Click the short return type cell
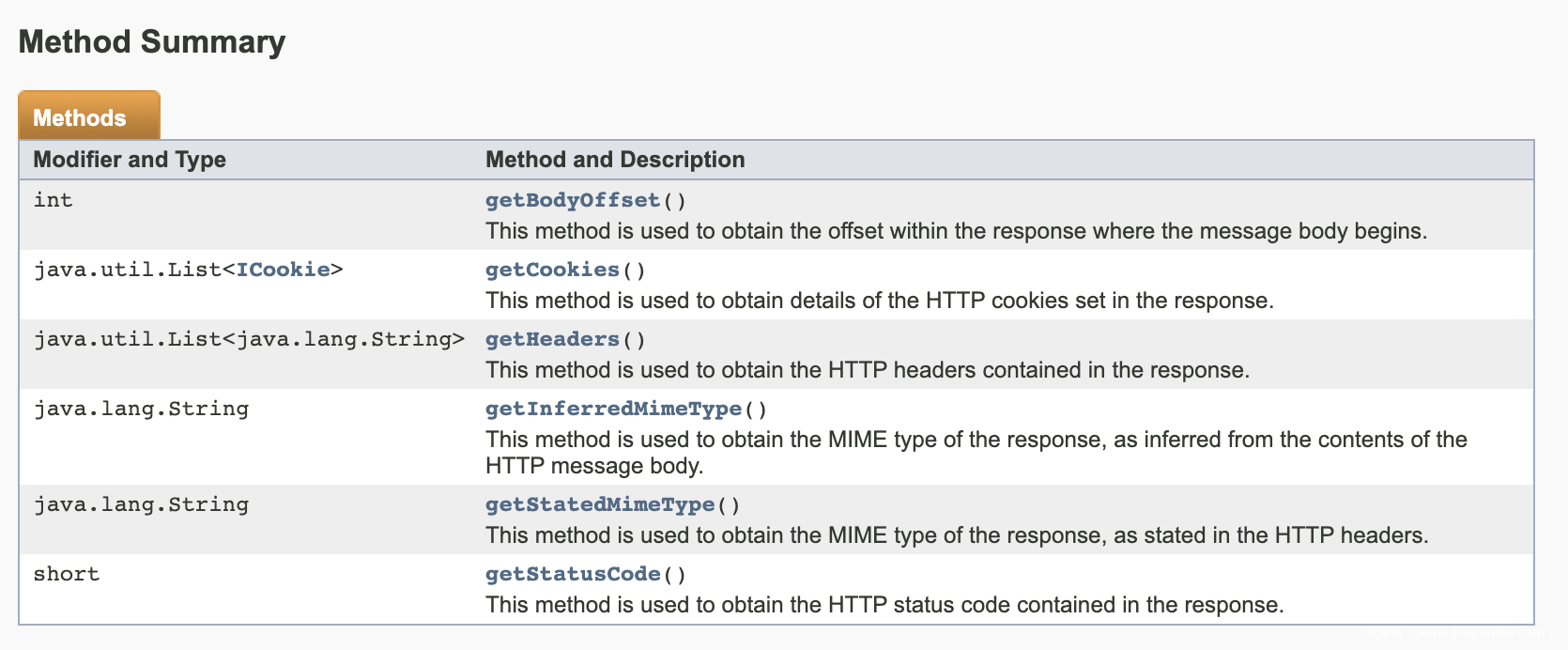 (x=66, y=574)
